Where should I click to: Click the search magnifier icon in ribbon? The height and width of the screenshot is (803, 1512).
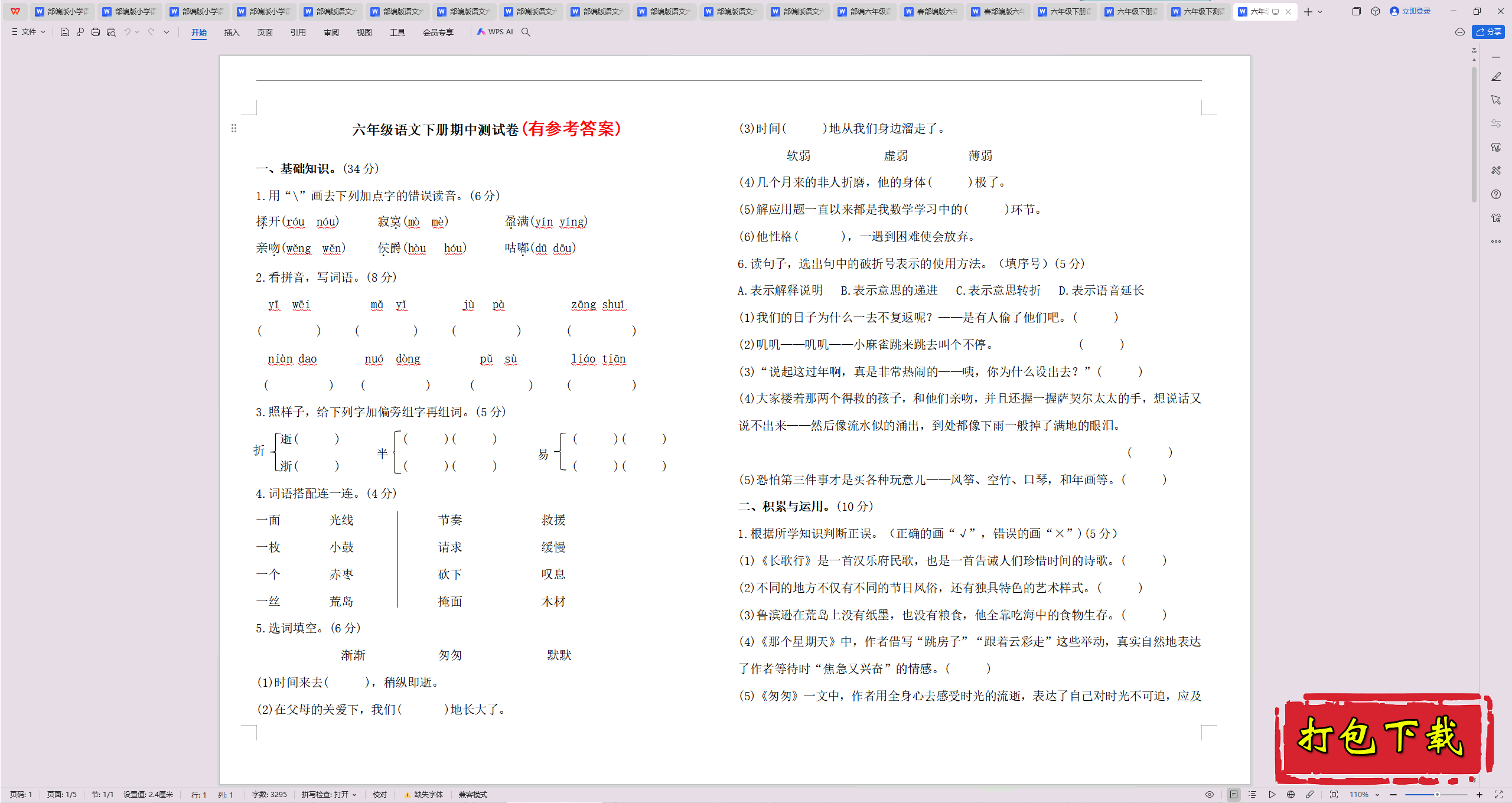pyautogui.click(x=526, y=32)
